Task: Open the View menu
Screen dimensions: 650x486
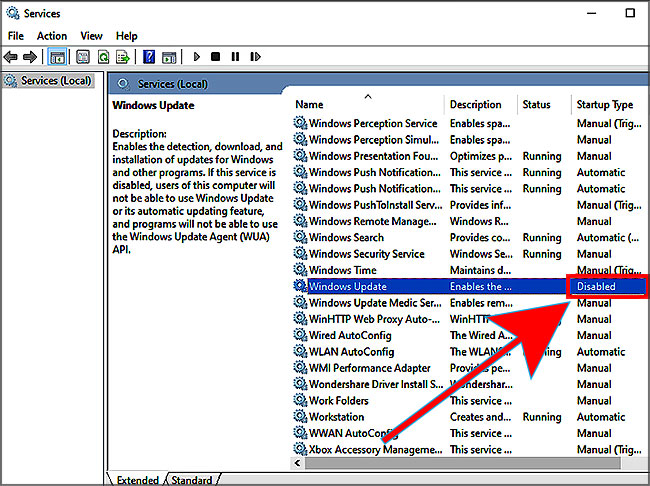Action: point(91,36)
